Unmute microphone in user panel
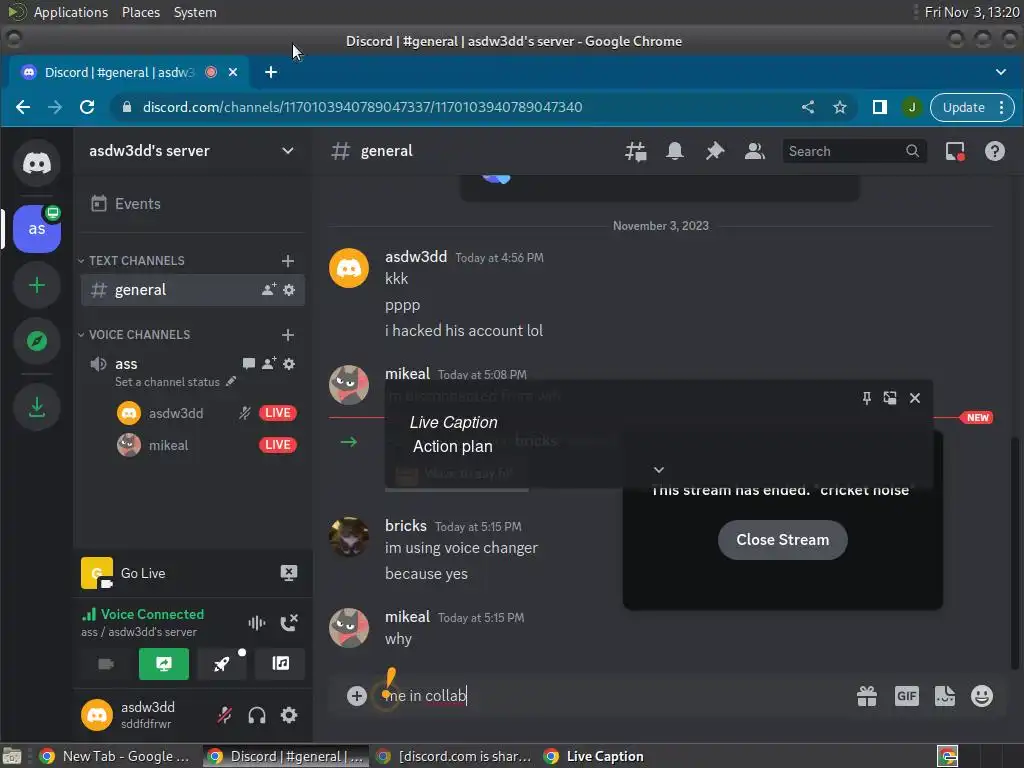Viewport: 1024px width, 768px height. (x=225, y=715)
